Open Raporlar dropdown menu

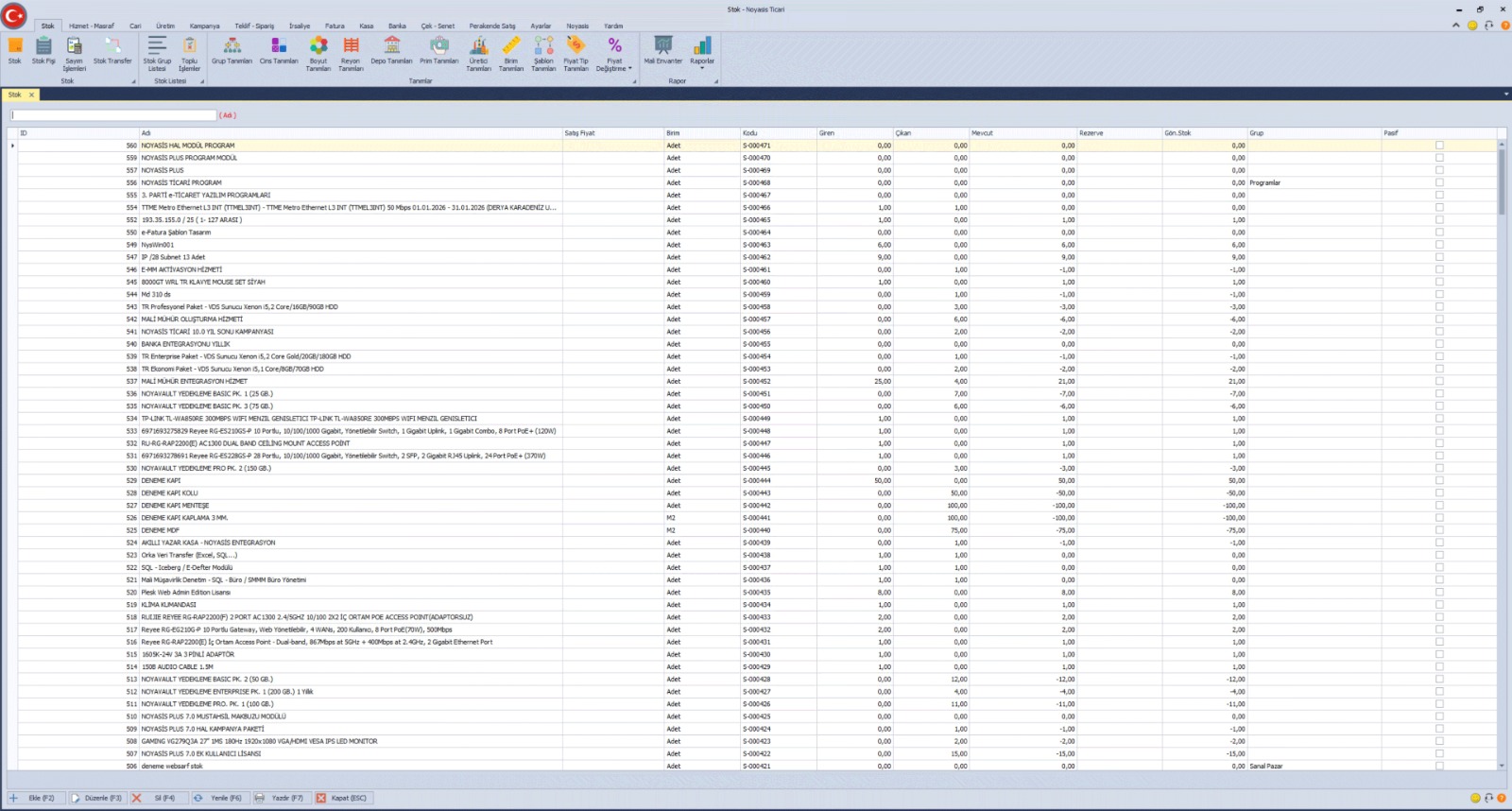click(702, 55)
